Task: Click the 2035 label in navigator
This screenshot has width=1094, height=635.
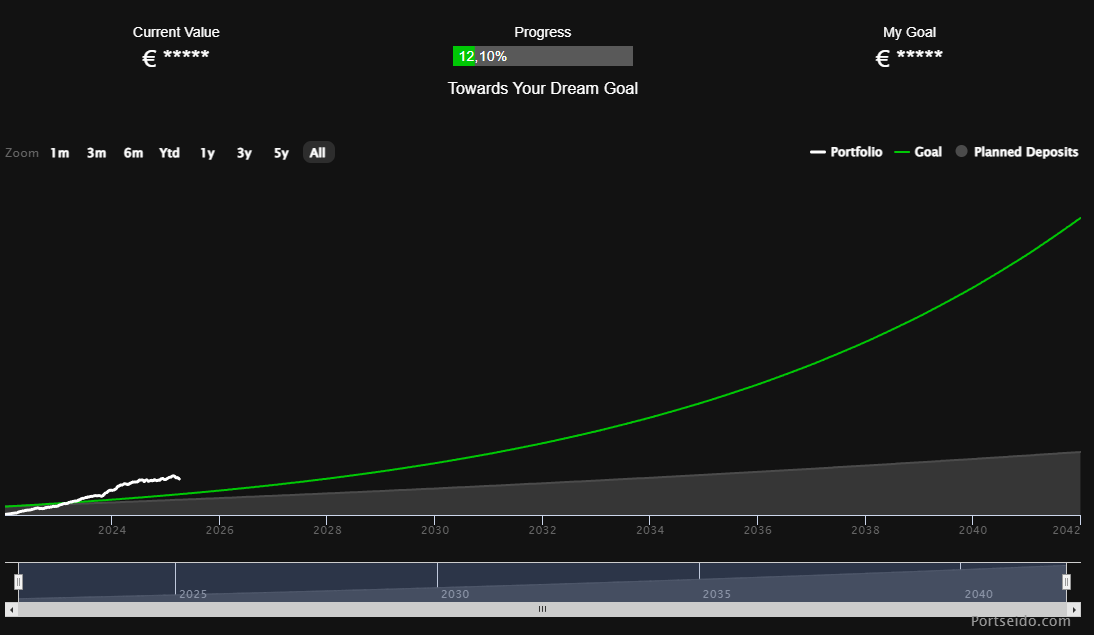Action: click(717, 594)
